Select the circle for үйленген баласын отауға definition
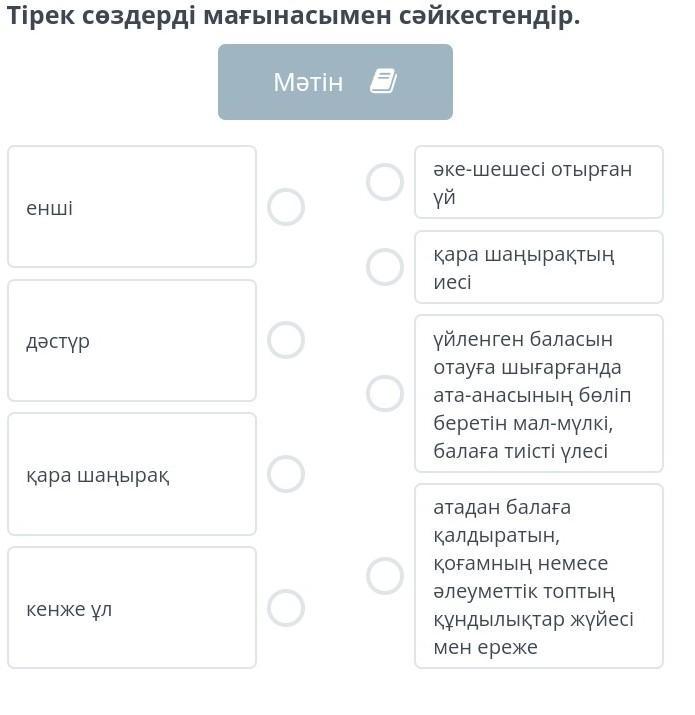The image size is (695, 715). [385, 393]
